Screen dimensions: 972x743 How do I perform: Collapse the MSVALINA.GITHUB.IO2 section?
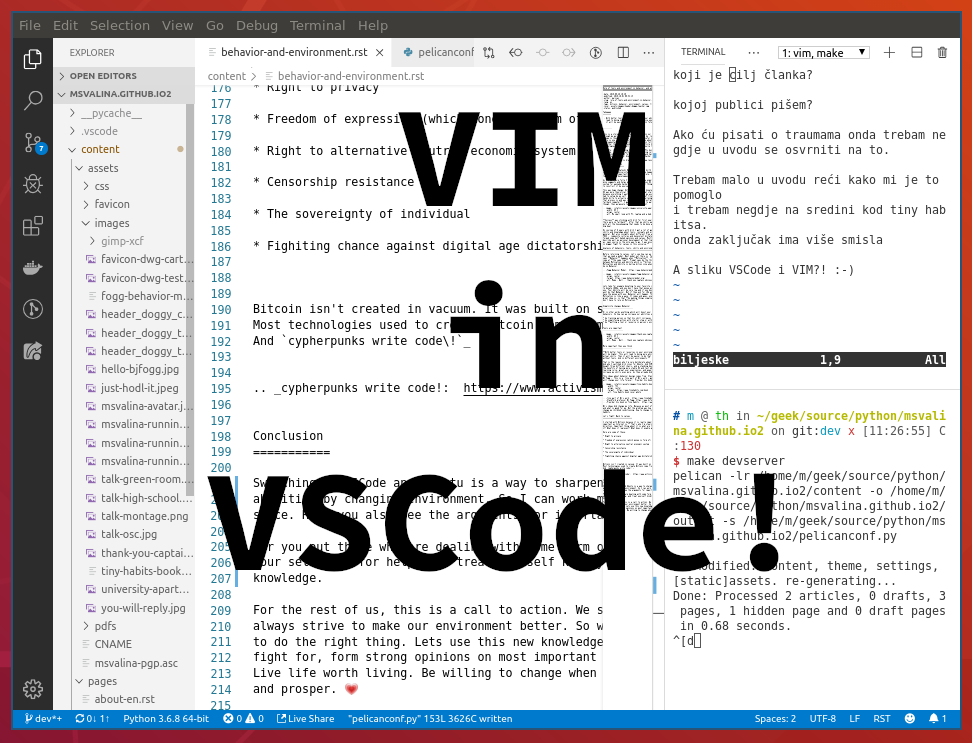coord(124,94)
